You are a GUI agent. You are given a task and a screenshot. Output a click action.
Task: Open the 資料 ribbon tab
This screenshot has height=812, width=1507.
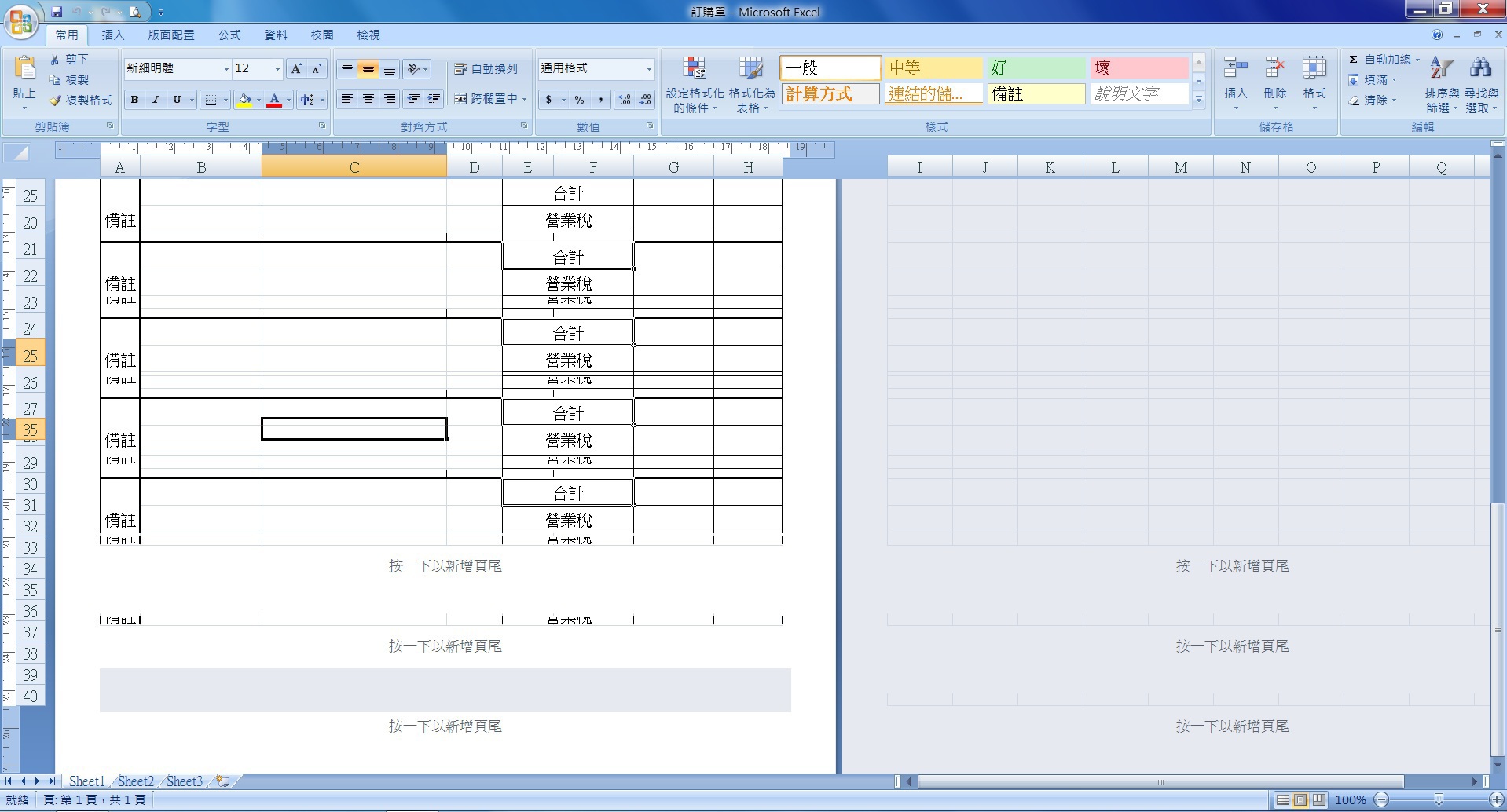click(x=276, y=35)
